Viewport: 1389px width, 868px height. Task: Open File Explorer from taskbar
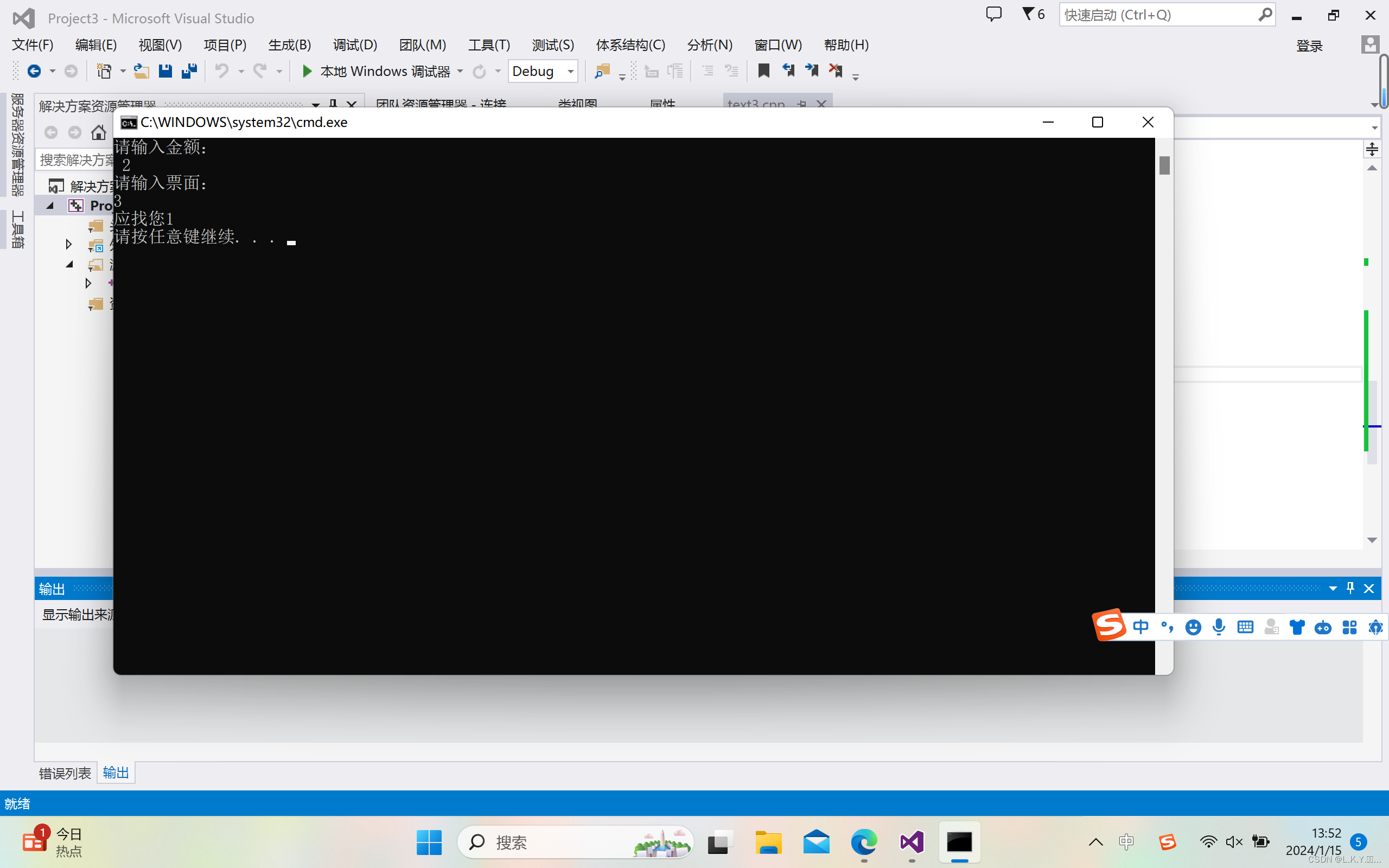(x=768, y=842)
